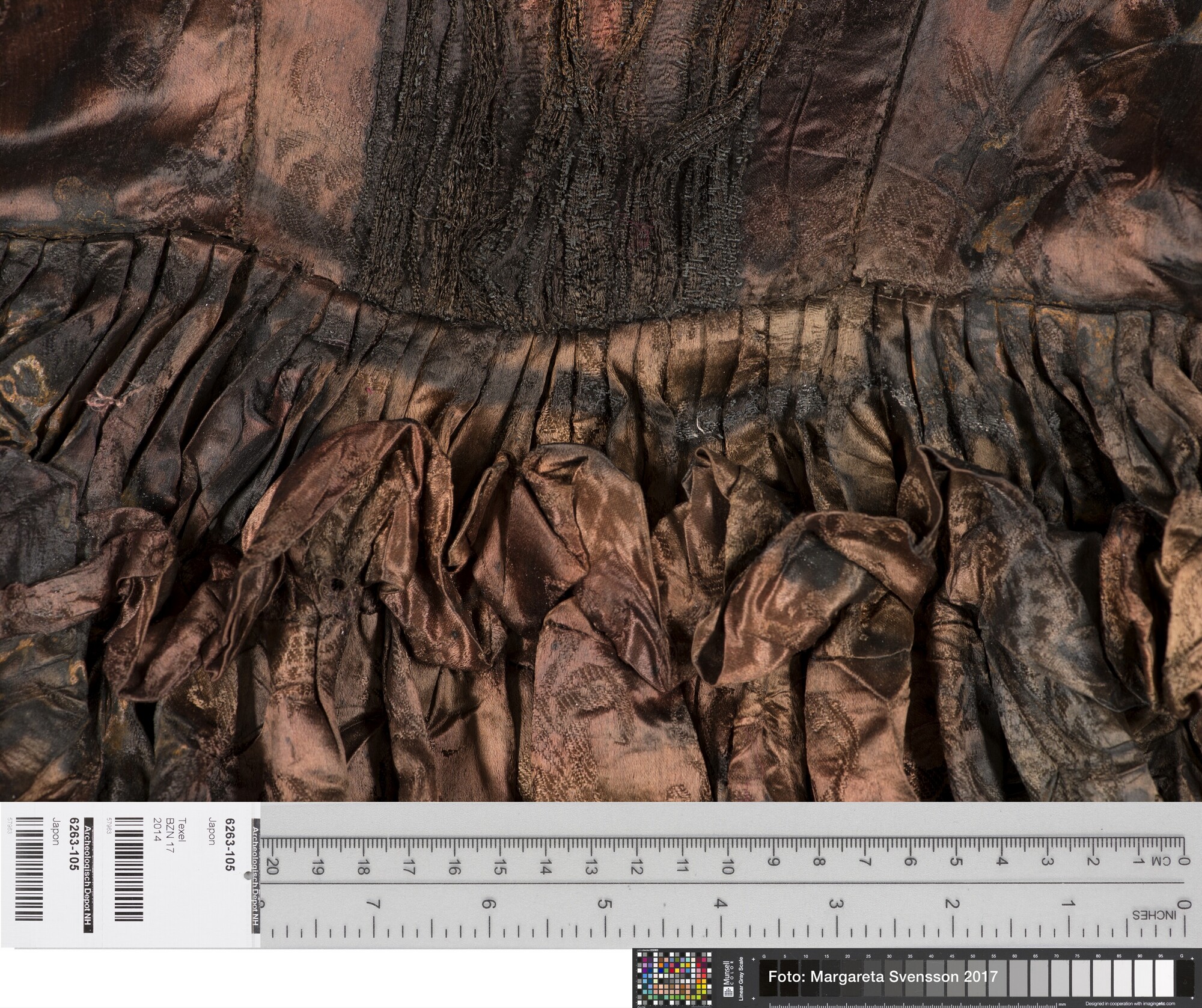
Task: Click the 20 cm mark on ruler
Action: pyautogui.click(x=272, y=867)
